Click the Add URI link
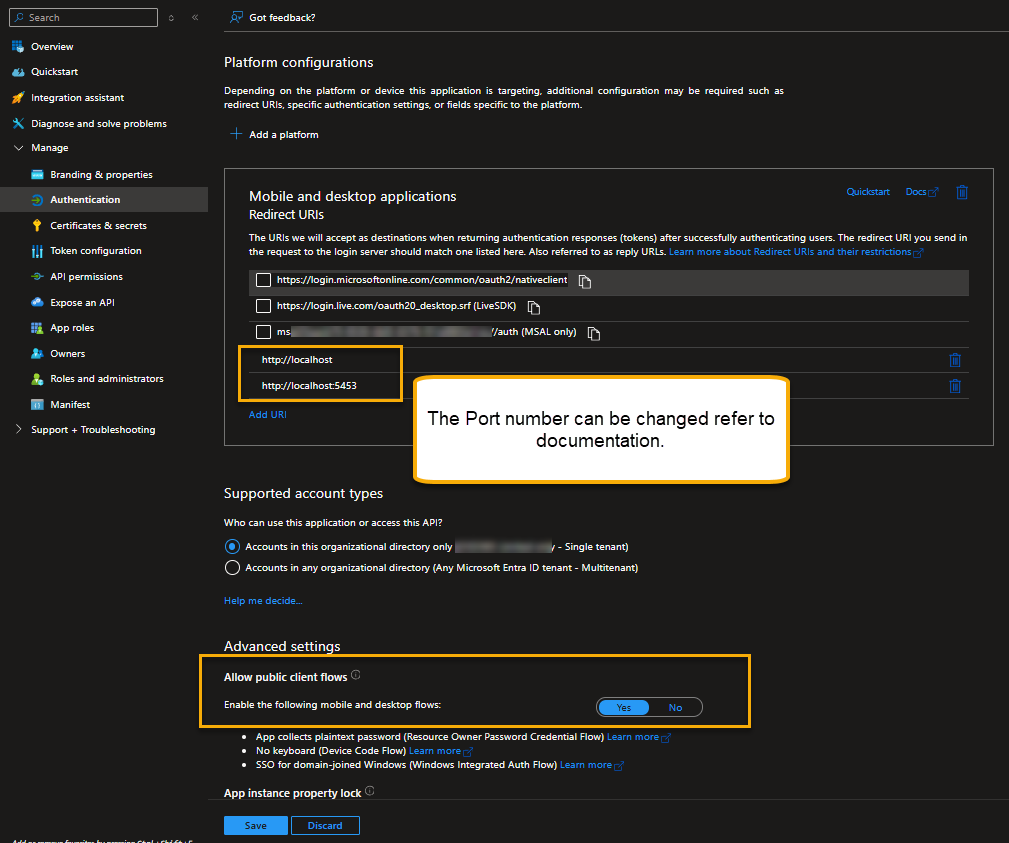This screenshot has height=843, width=1009. click(x=267, y=414)
